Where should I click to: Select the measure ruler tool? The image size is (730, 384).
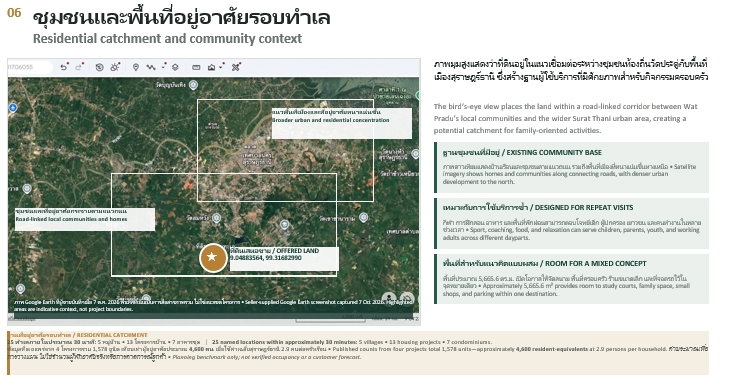(196, 67)
